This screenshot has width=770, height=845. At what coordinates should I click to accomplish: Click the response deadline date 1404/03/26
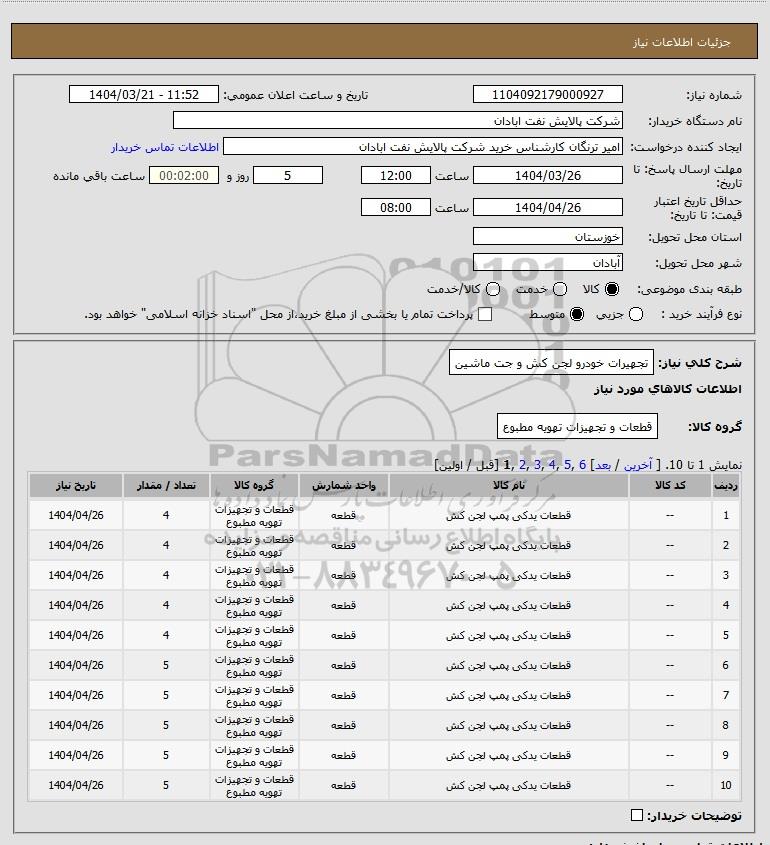(547, 175)
